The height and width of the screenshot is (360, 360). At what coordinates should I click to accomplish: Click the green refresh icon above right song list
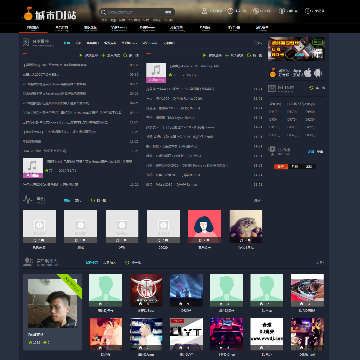(x=249, y=55)
